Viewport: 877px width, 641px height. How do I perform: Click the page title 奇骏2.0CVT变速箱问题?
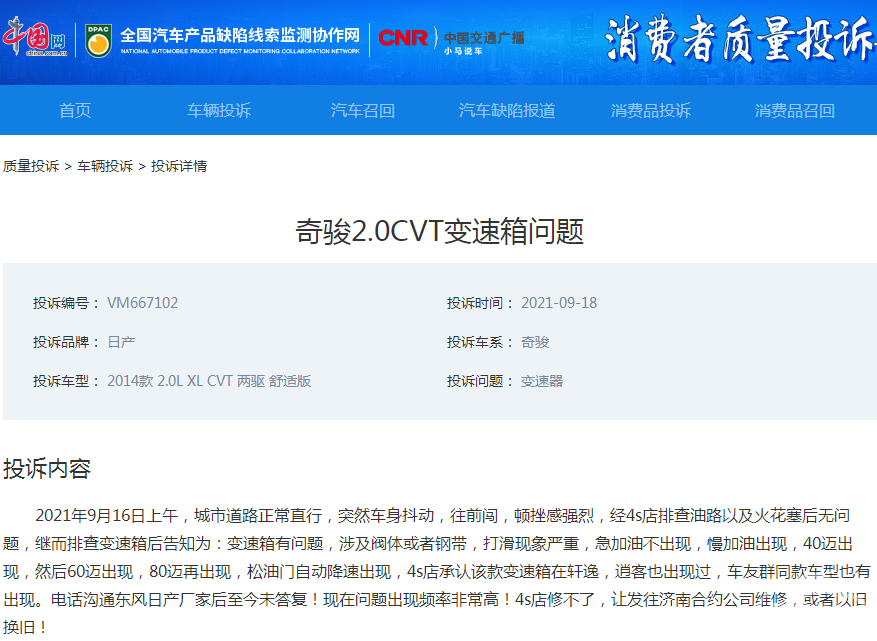(439, 232)
